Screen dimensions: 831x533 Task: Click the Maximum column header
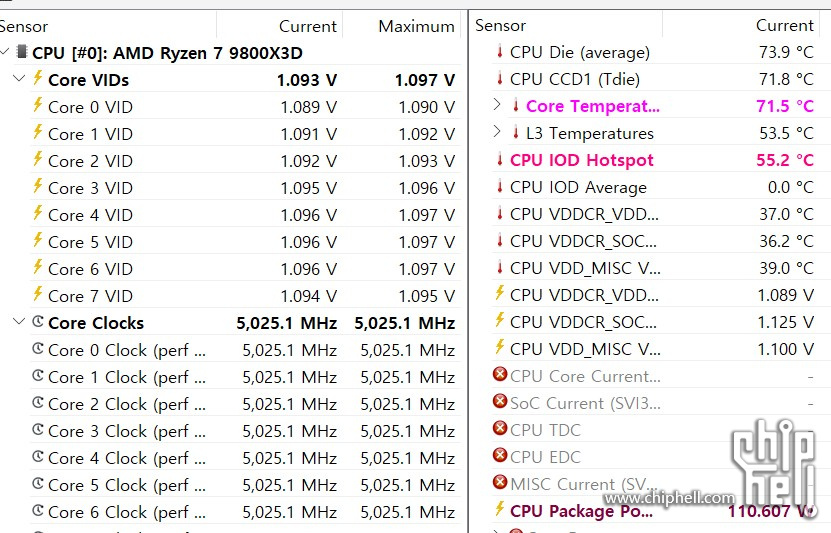[x=416, y=26]
